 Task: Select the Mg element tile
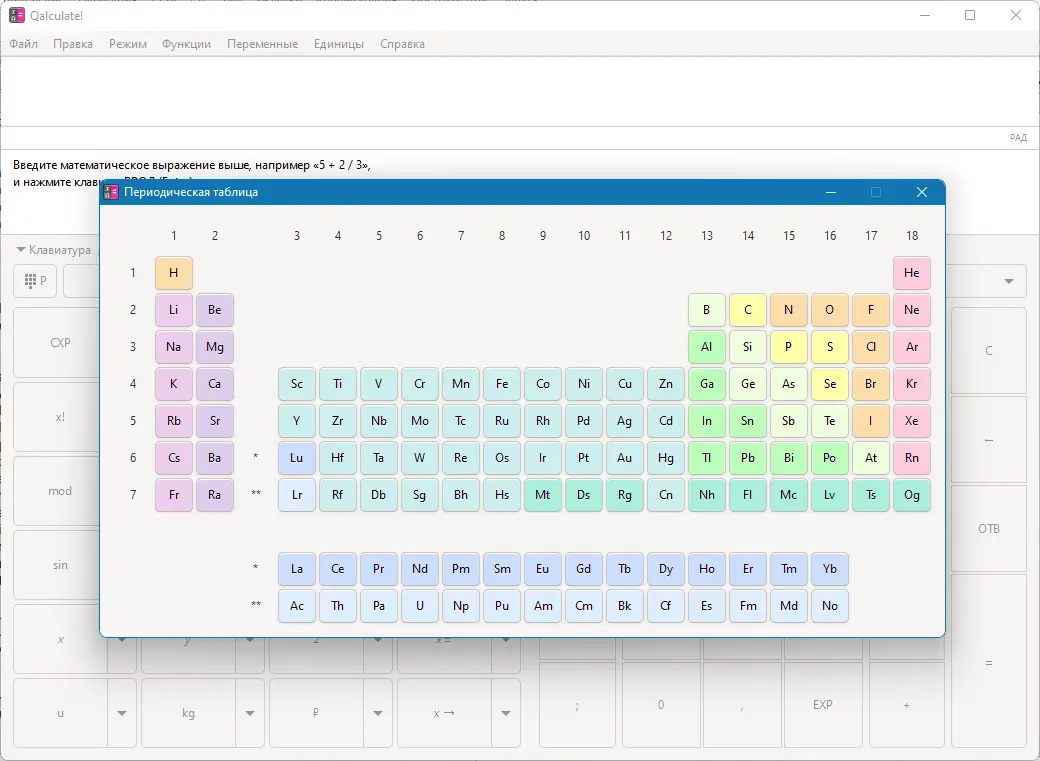tap(215, 347)
